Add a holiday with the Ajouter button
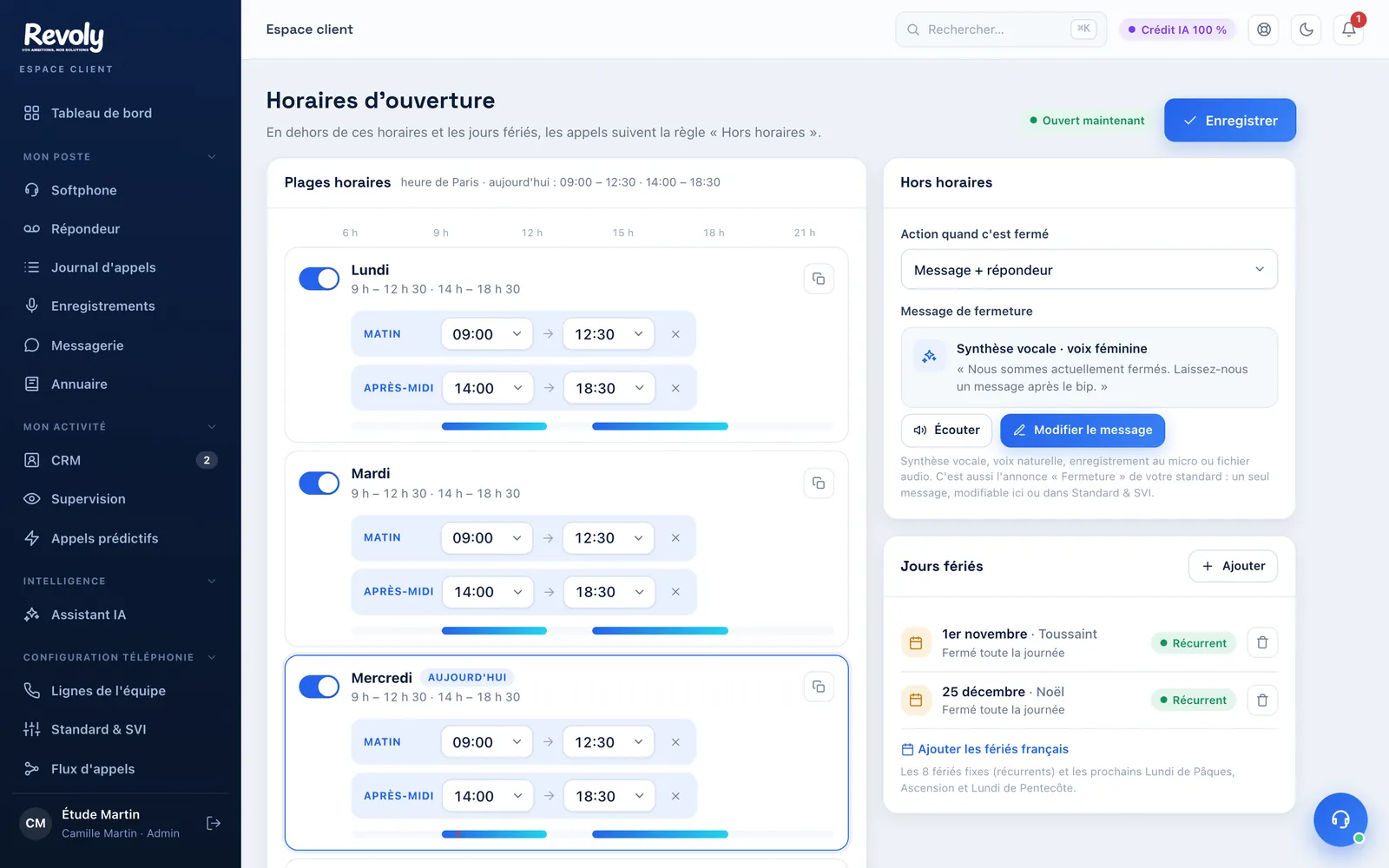1389x868 pixels. [x=1233, y=566]
